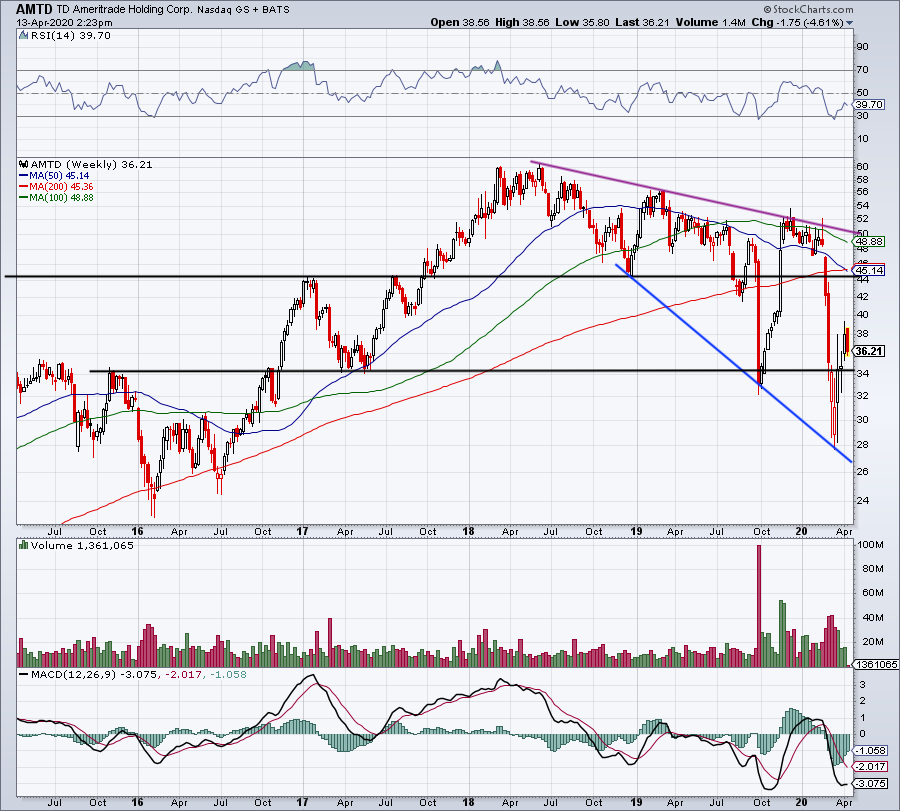Click the 'Open 38.56' quote value
The width and height of the screenshot is (900, 811).
click(460, 22)
